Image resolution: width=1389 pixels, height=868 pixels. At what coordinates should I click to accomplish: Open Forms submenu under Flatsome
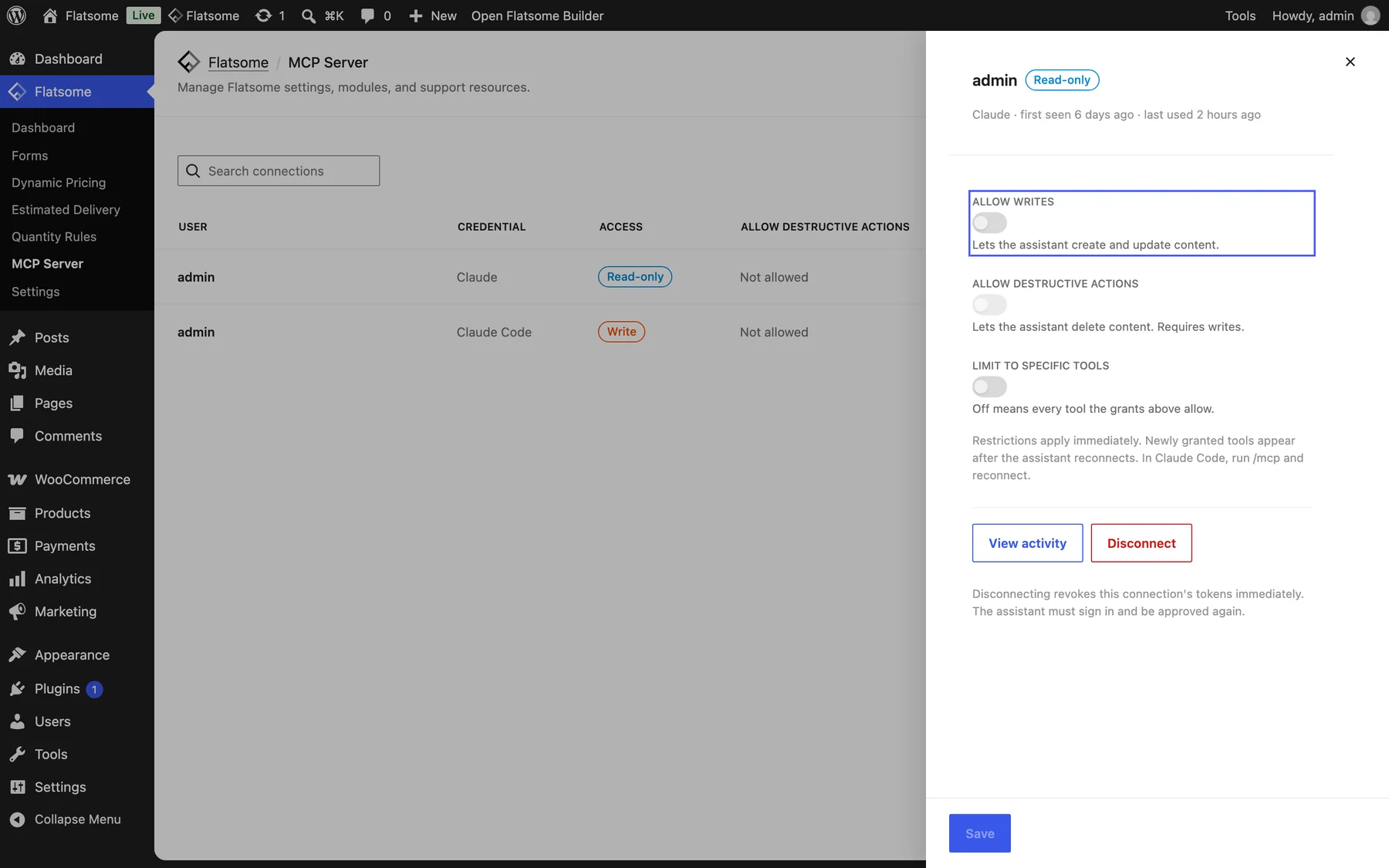pyautogui.click(x=29, y=156)
